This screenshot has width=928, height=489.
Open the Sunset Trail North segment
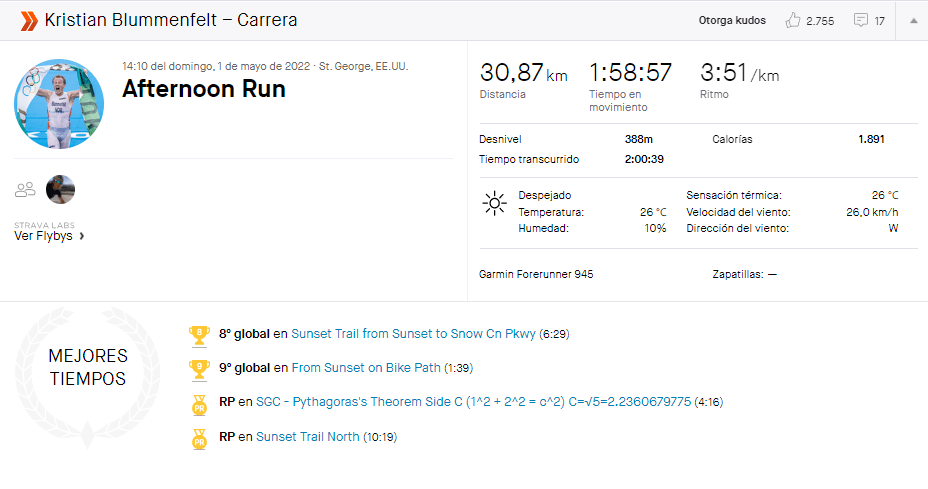tap(307, 437)
